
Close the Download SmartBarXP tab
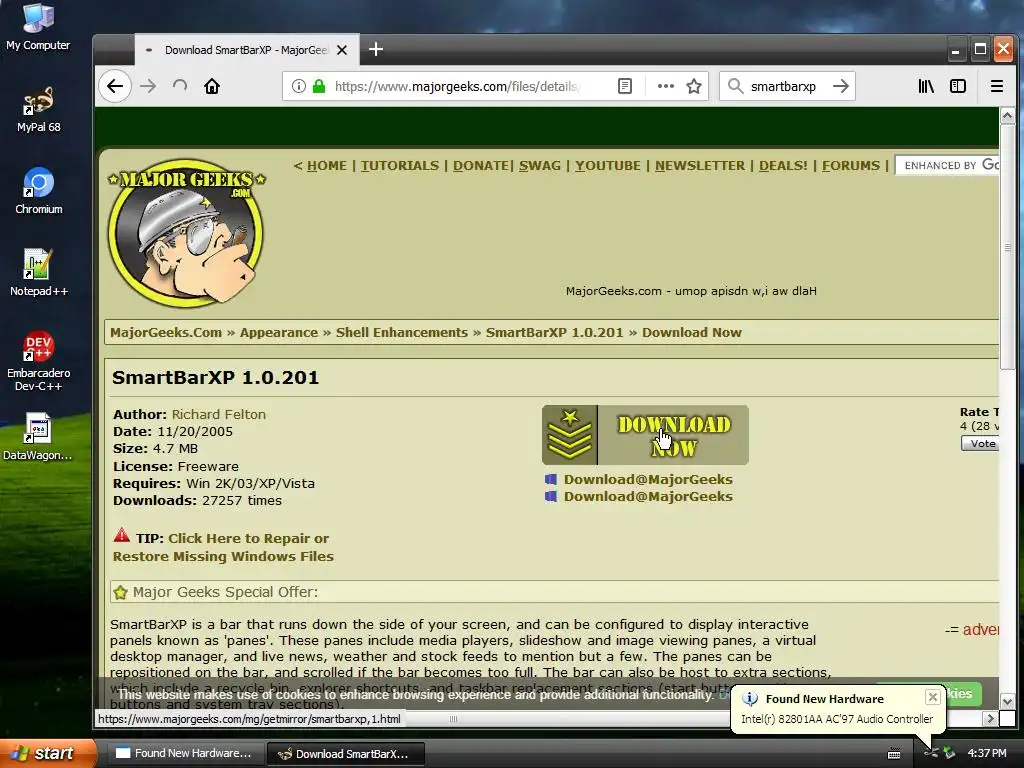(342, 50)
